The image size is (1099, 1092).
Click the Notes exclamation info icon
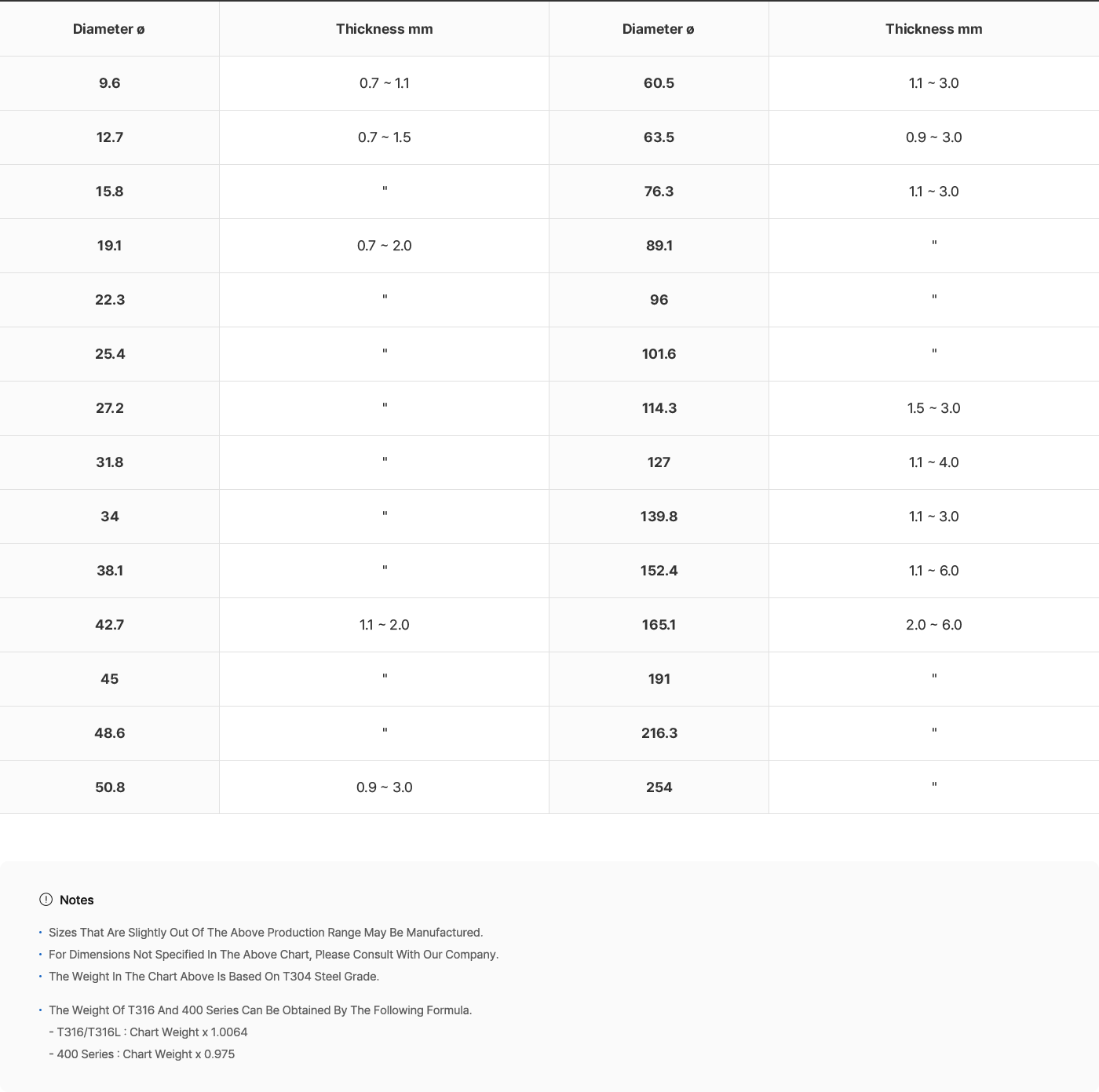click(x=46, y=900)
